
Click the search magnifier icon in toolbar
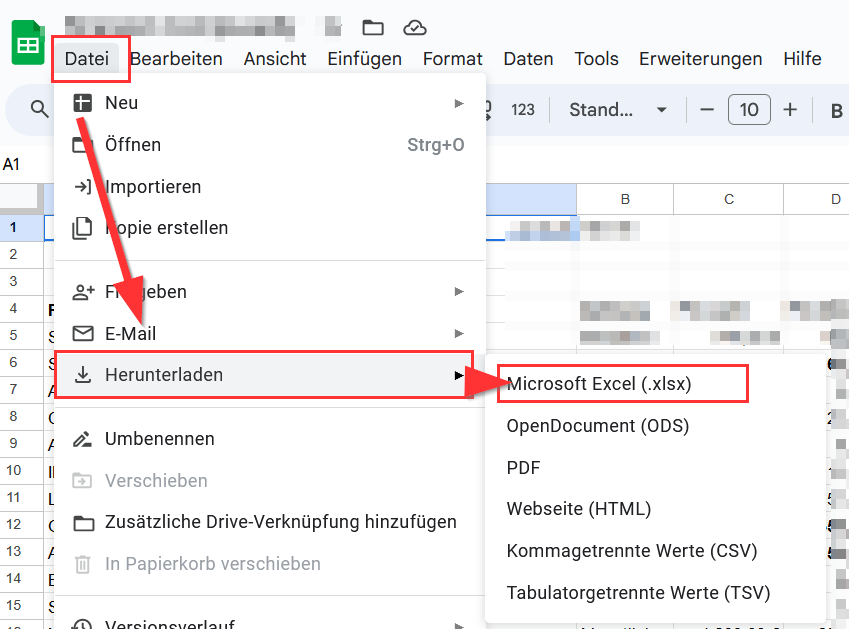40,110
